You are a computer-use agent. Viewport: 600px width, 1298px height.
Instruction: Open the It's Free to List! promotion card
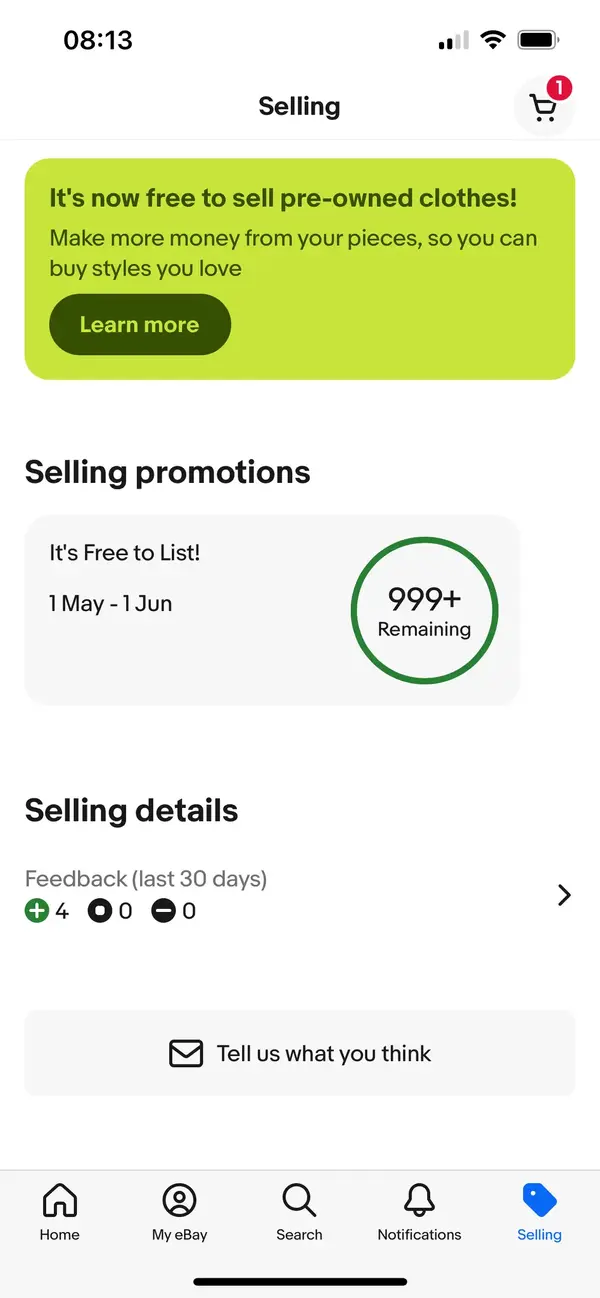(x=272, y=610)
